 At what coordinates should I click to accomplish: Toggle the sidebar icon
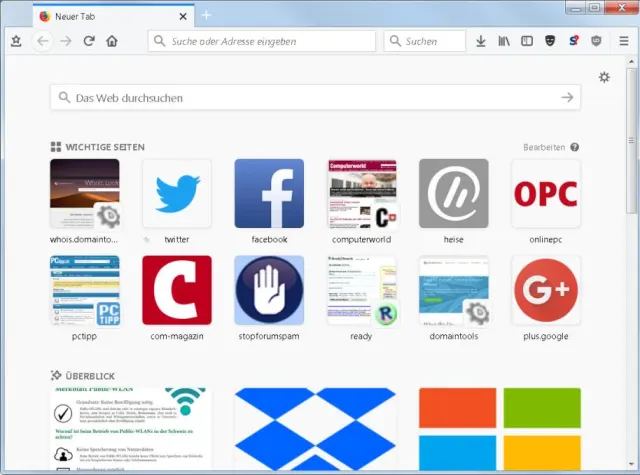tap(527, 41)
